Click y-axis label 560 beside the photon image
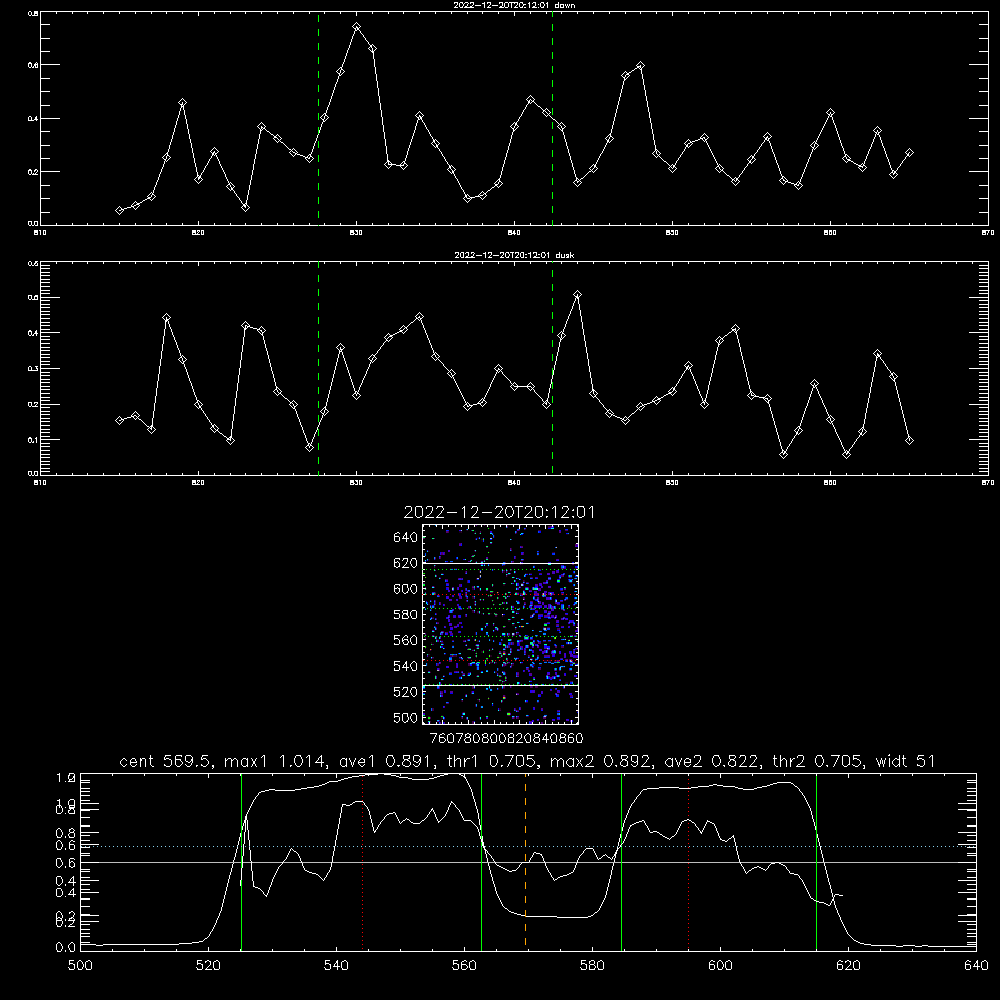 (x=406, y=640)
